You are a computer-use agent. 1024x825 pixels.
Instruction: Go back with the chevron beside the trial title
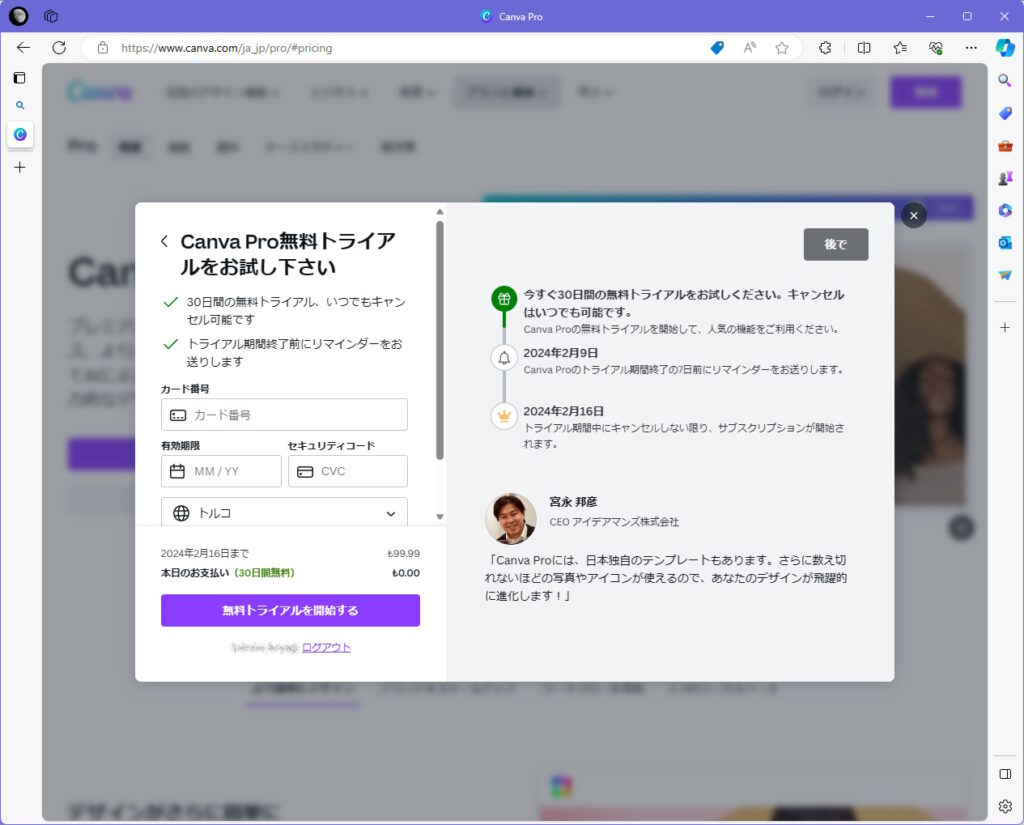click(165, 241)
